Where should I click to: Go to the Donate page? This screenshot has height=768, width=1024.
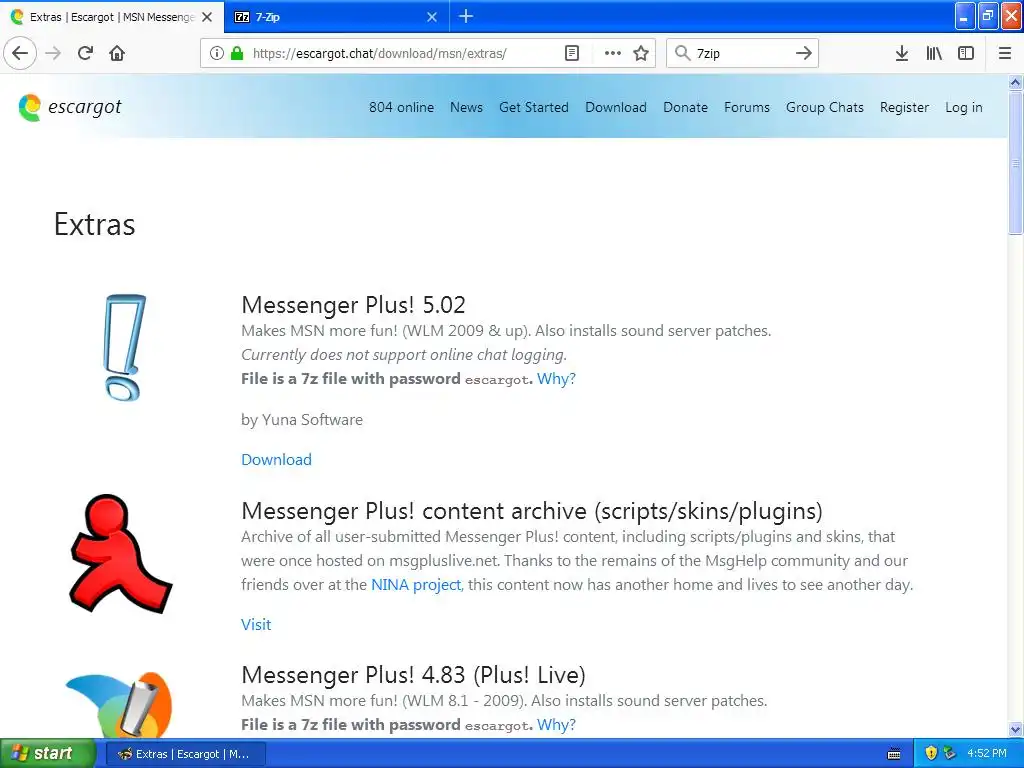pyautogui.click(x=685, y=107)
